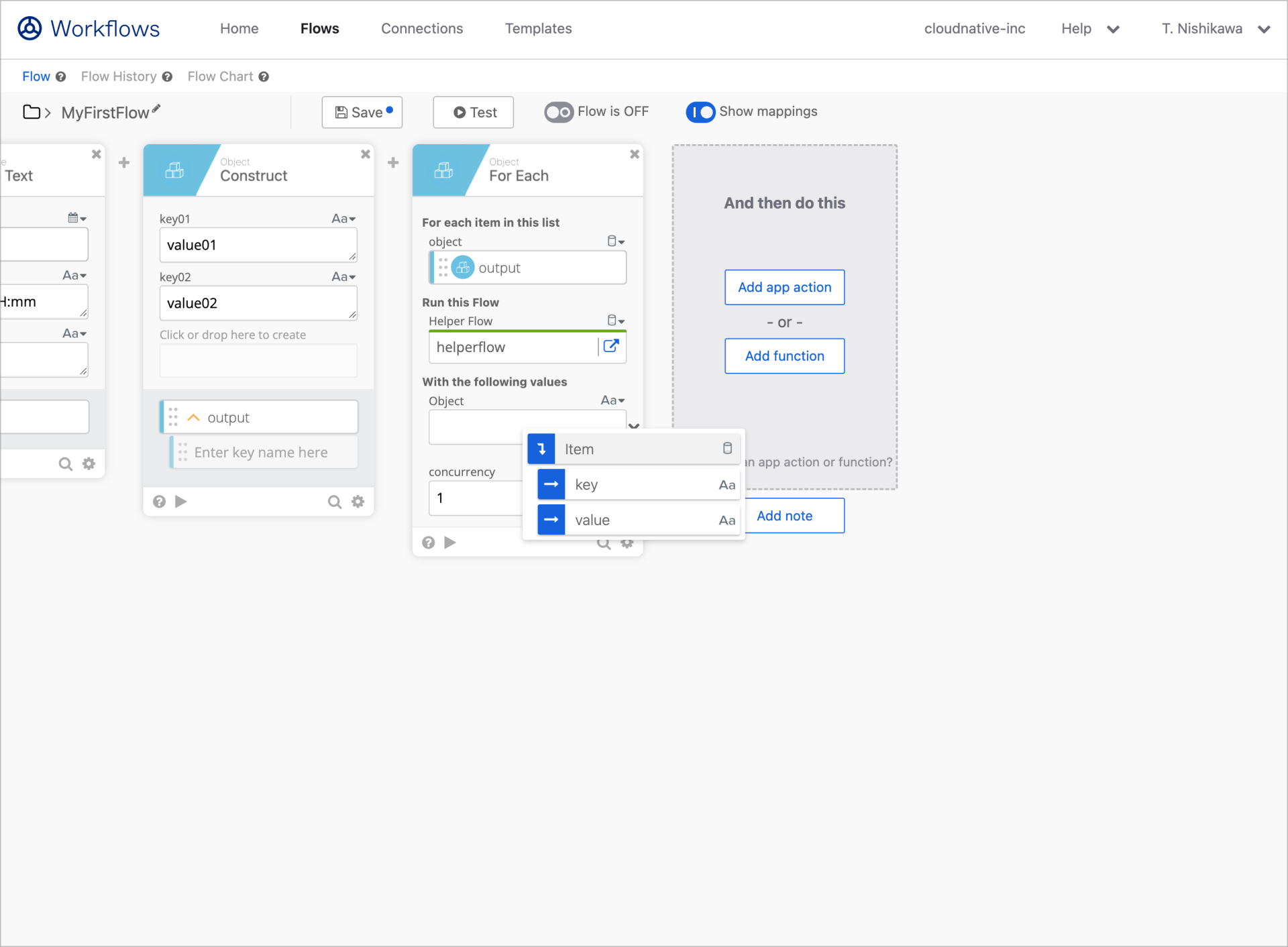Click the Workflows logo icon

(x=29, y=28)
